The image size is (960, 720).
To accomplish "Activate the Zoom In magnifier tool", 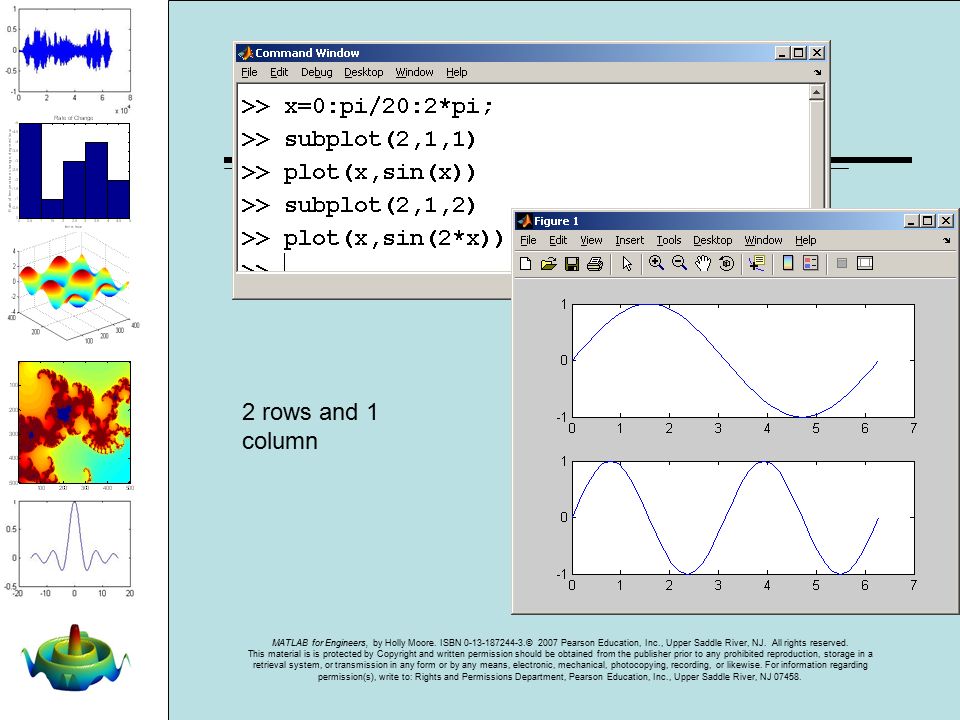I will tap(656, 263).
